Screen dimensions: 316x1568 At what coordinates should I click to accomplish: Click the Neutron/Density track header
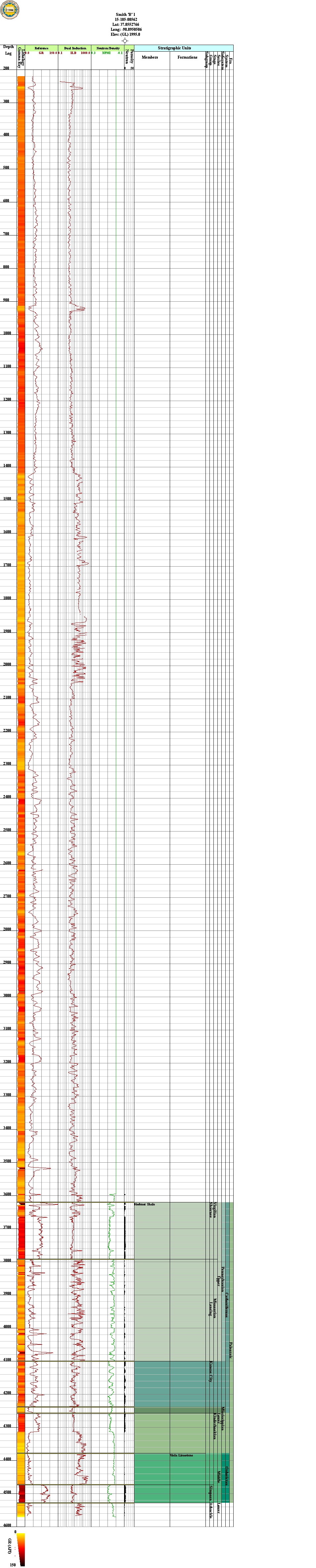[x=108, y=48]
